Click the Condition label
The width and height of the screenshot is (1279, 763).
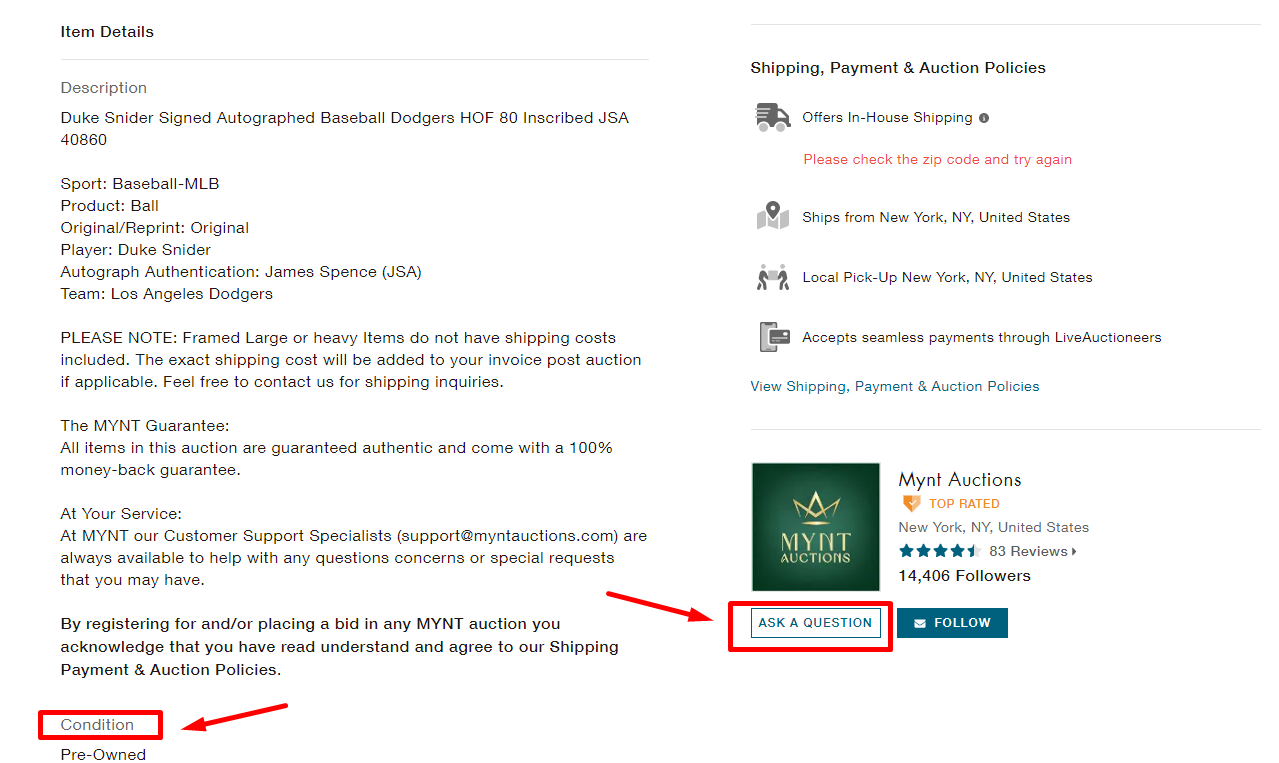click(x=97, y=724)
